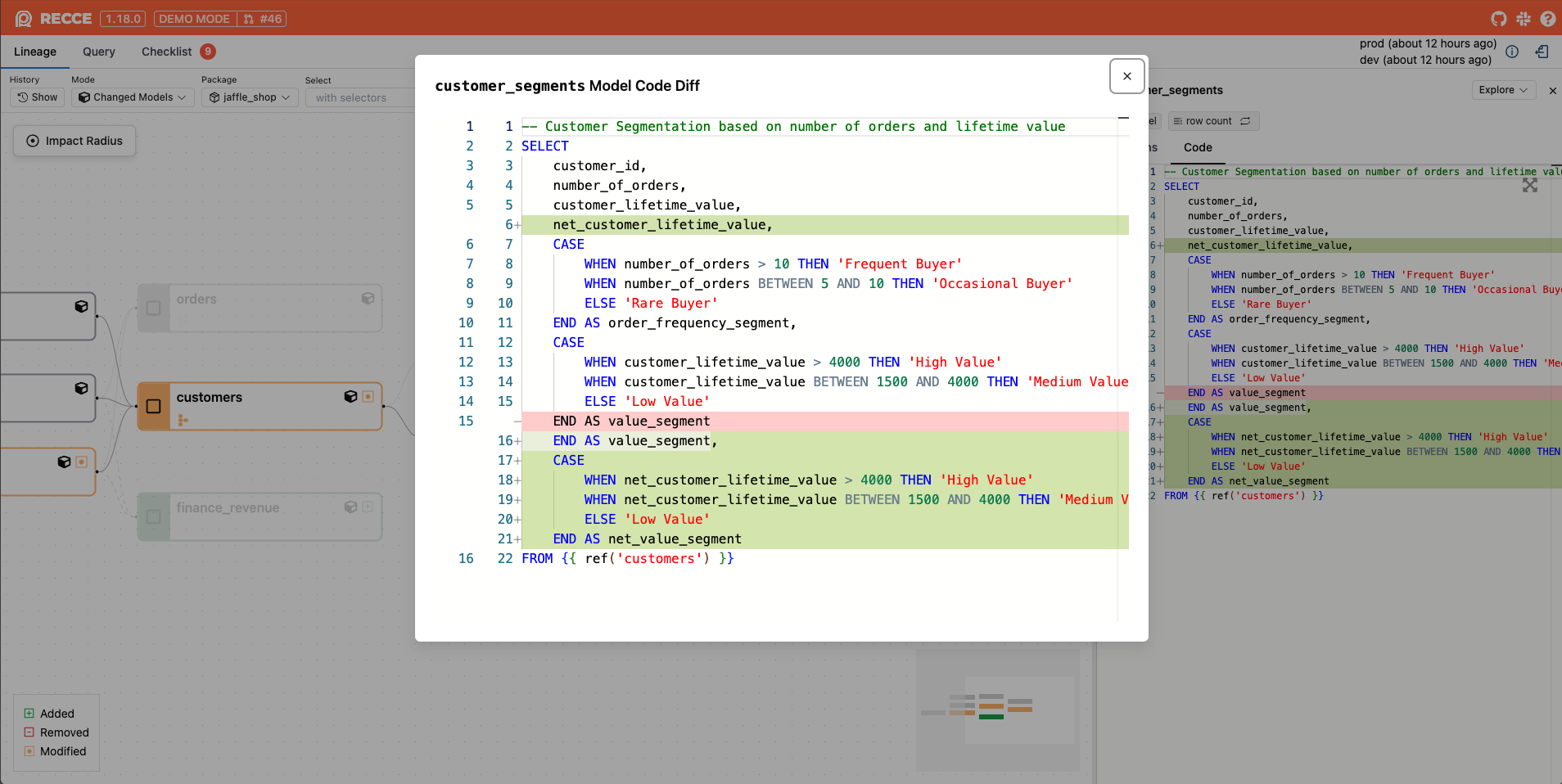Check the customers node checkbox

coord(153,406)
